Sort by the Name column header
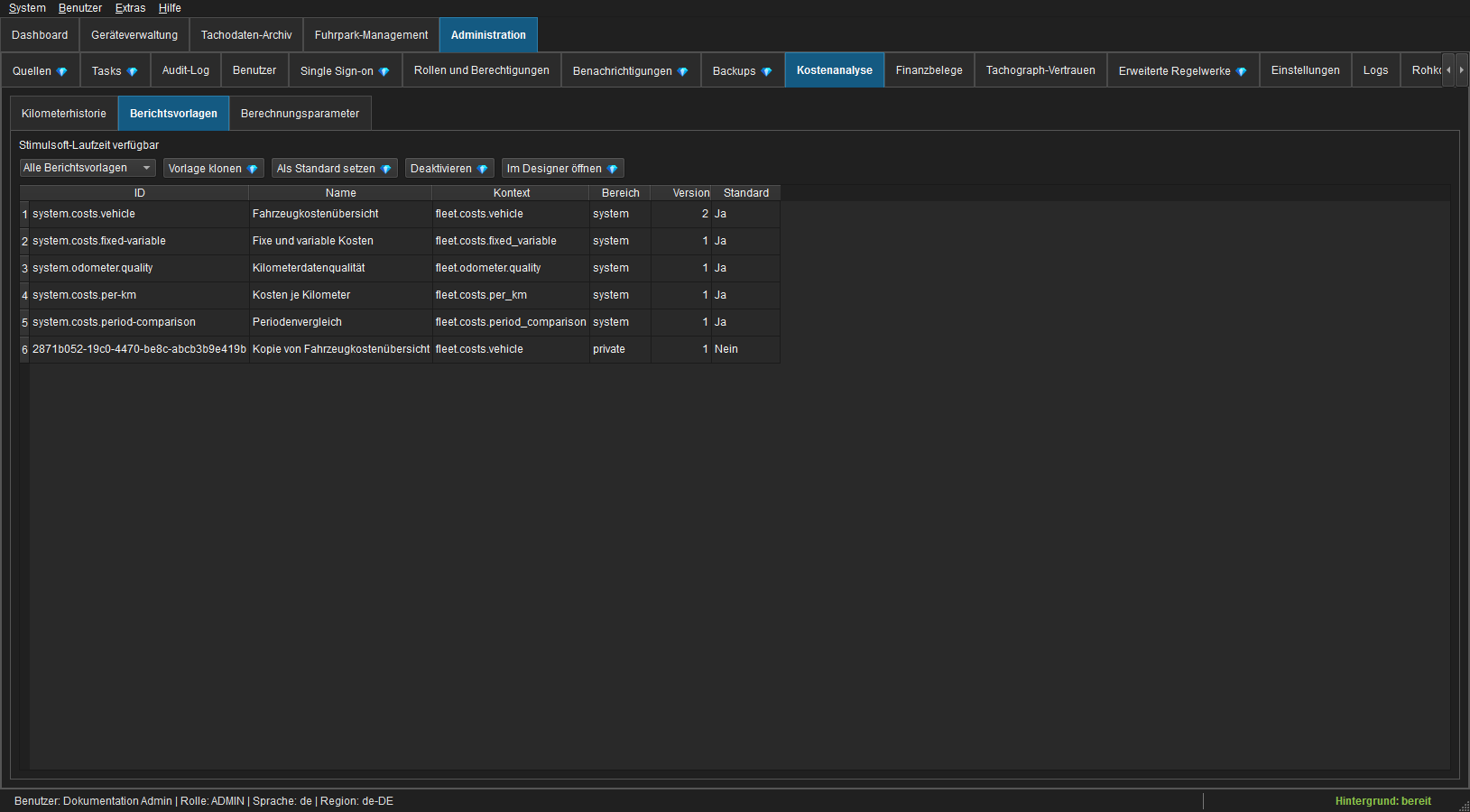 click(341, 193)
